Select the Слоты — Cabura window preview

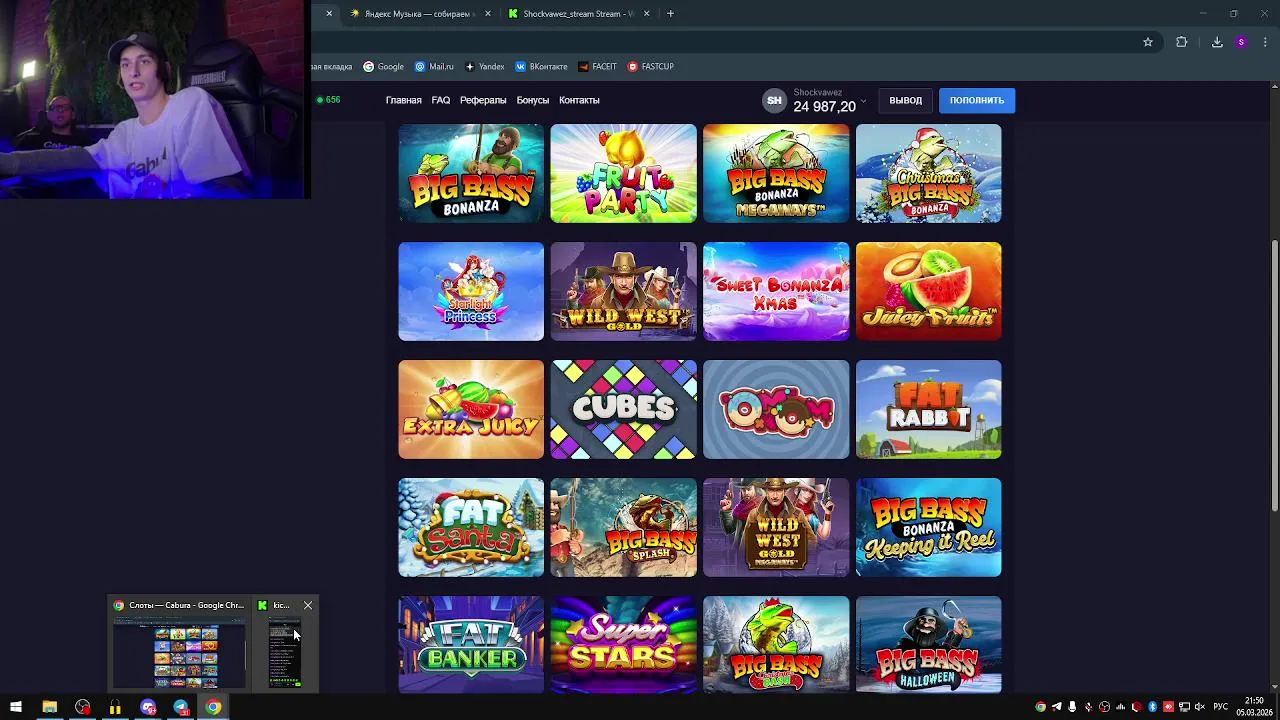[179, 645]
